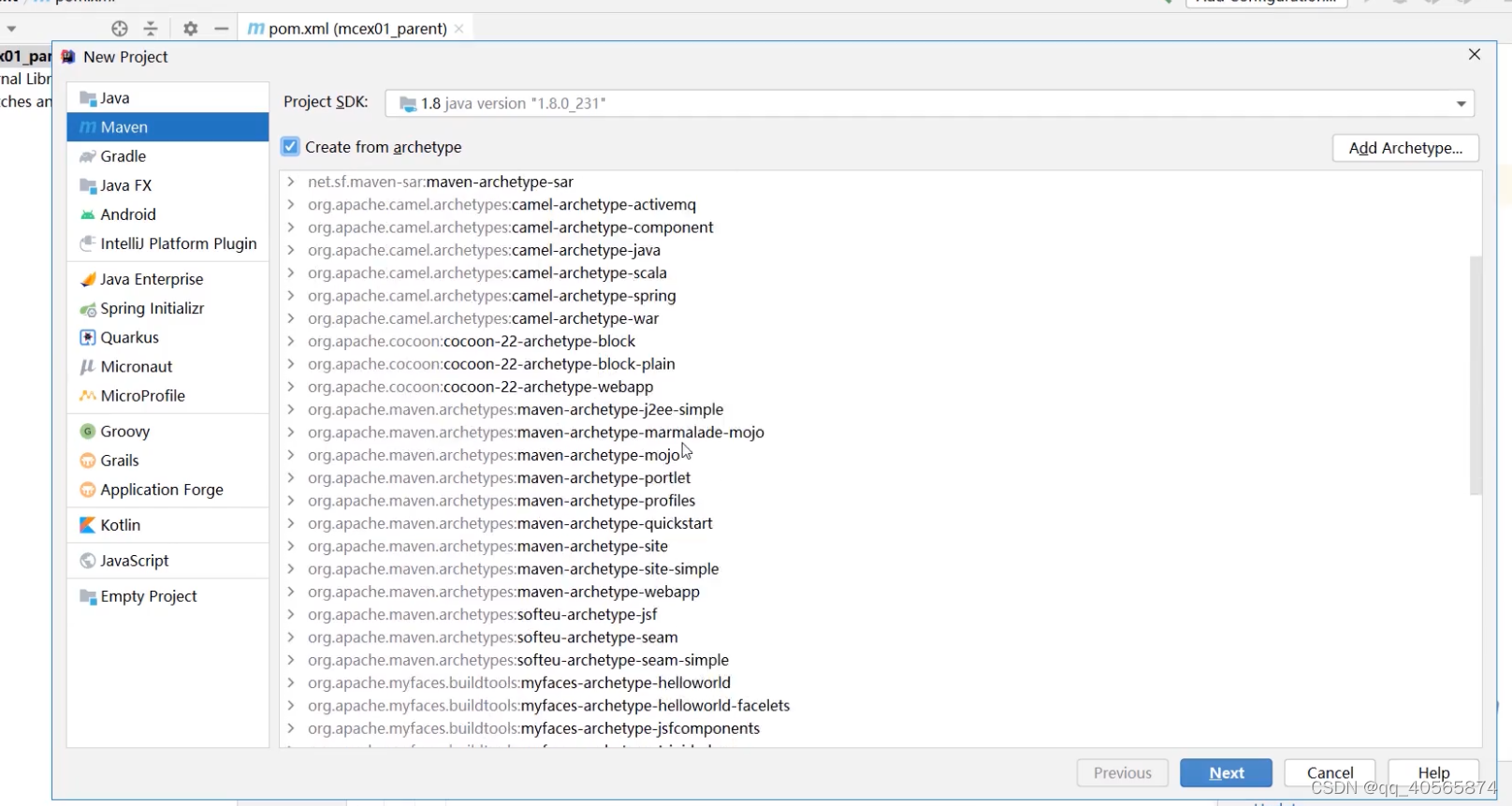Select the Java project type icon

88,98
